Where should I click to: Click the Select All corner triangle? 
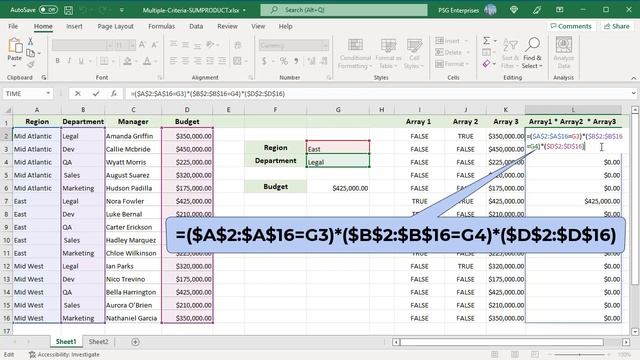point(7,110)
